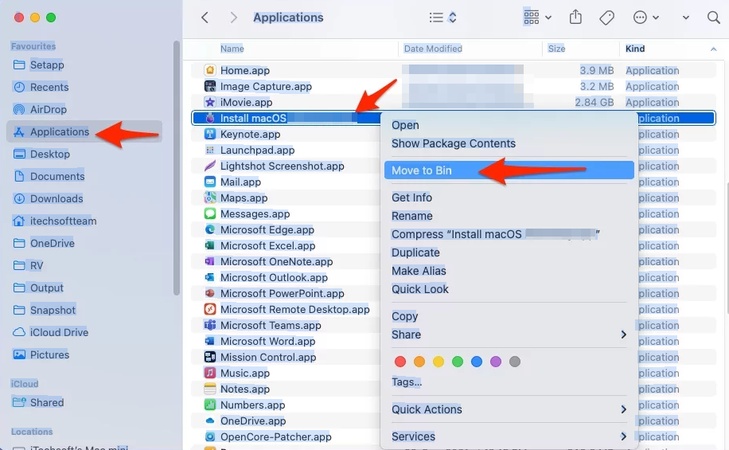Viewport: 729px width, 450px height.
Task: Apply the blue tag color
Action: (x=477, y=361)
